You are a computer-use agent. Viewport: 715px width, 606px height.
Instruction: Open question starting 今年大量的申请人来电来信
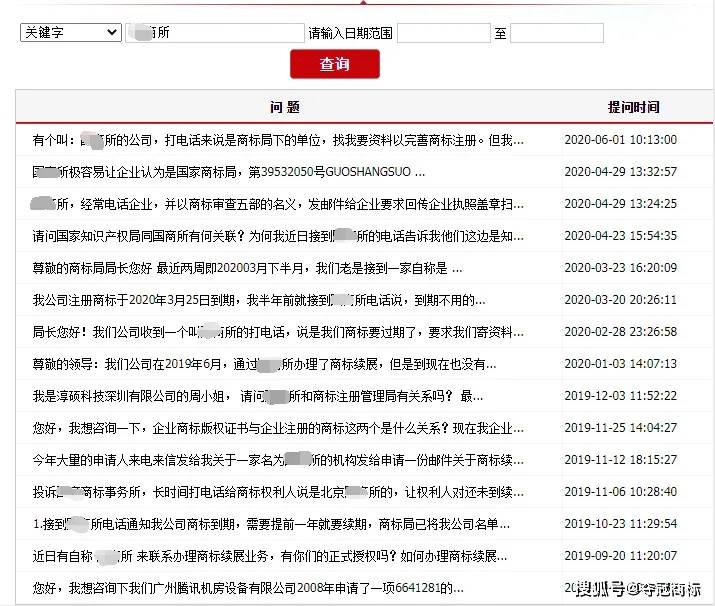tap(278, 460)
